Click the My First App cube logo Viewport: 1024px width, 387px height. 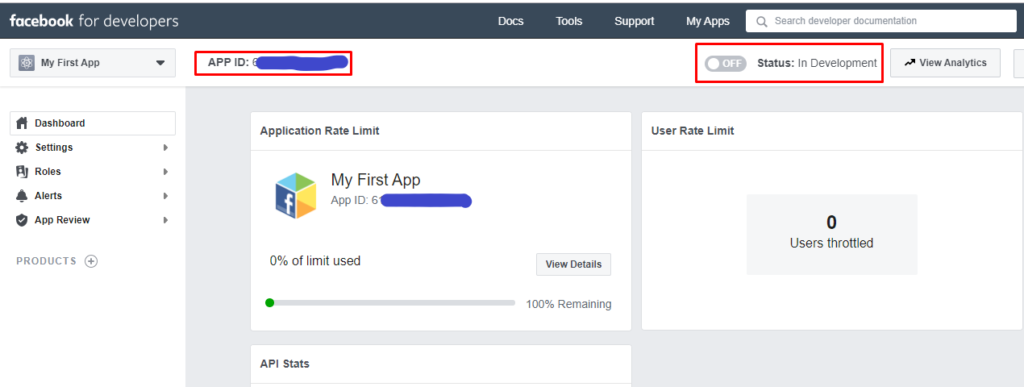[x=295, y=195]
